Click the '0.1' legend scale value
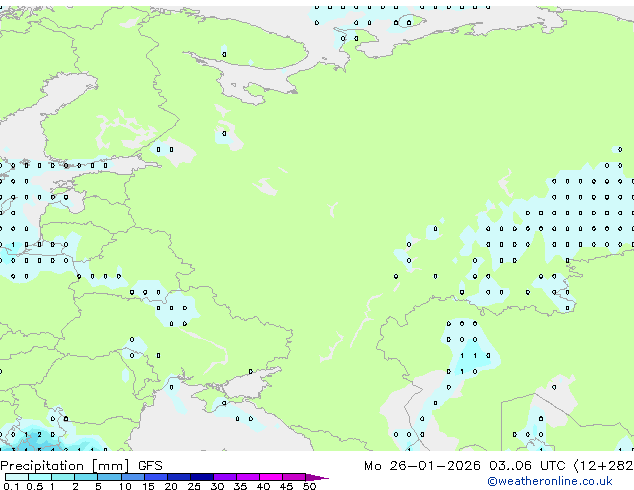 11,486
